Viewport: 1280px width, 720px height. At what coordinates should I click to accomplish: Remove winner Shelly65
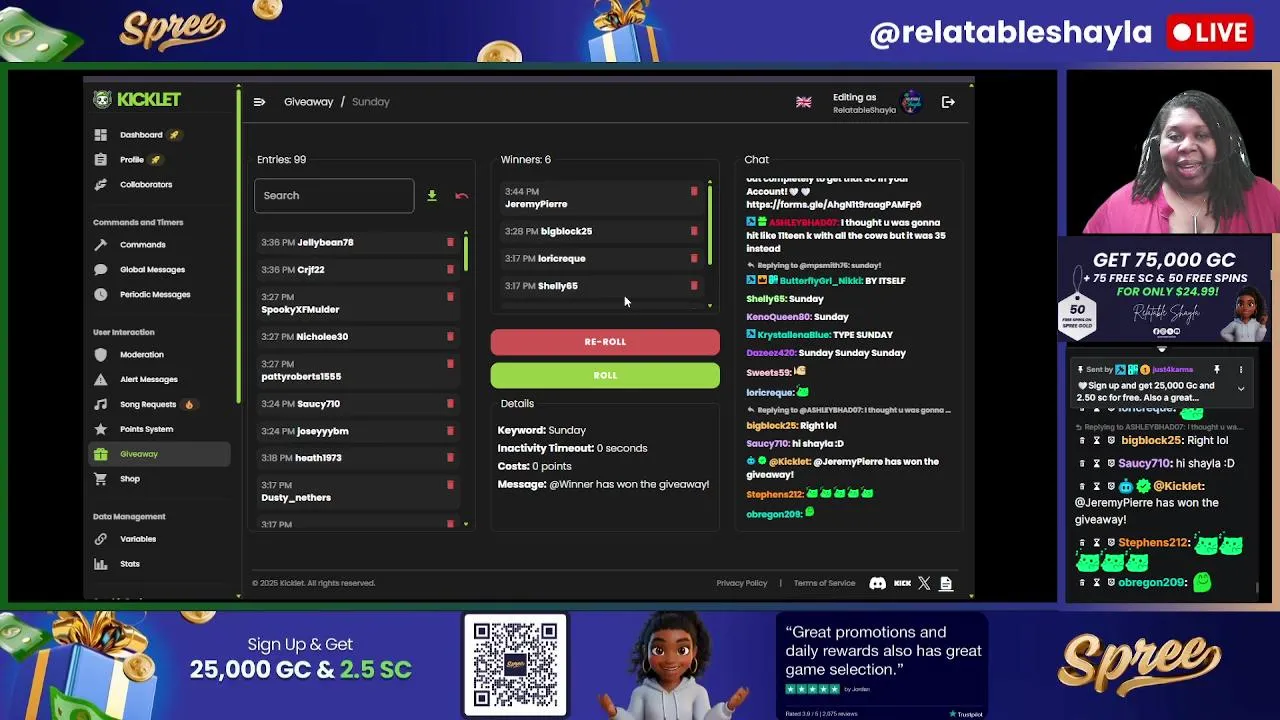[x=694, y=286]
